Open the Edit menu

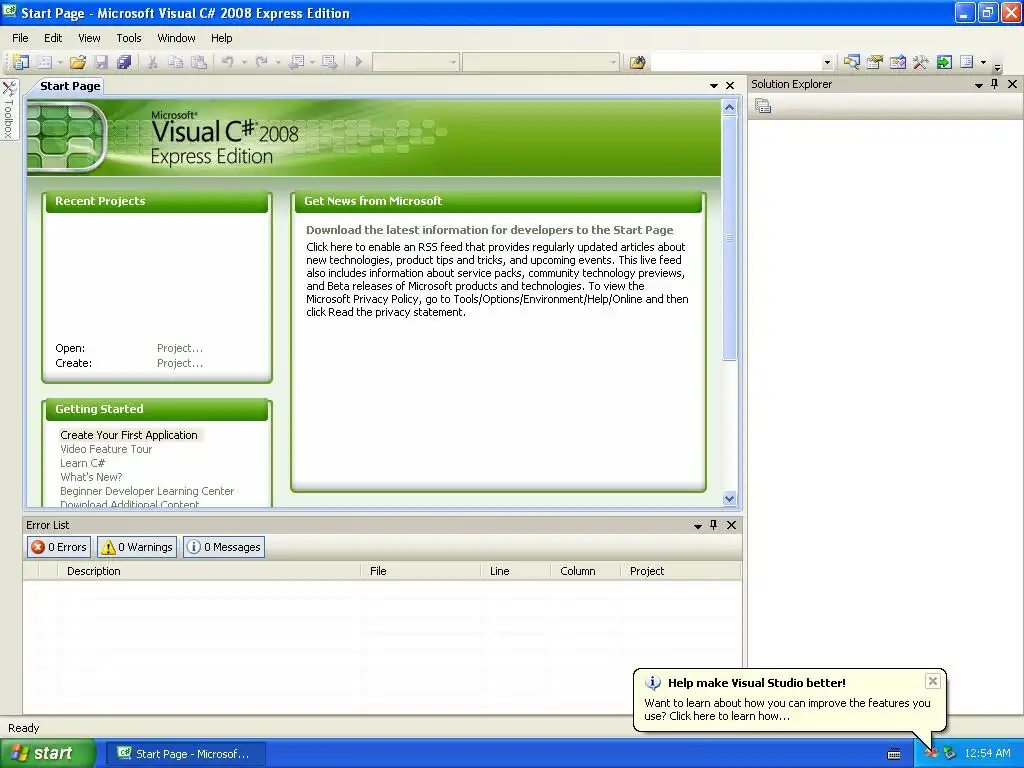point(53,38)
